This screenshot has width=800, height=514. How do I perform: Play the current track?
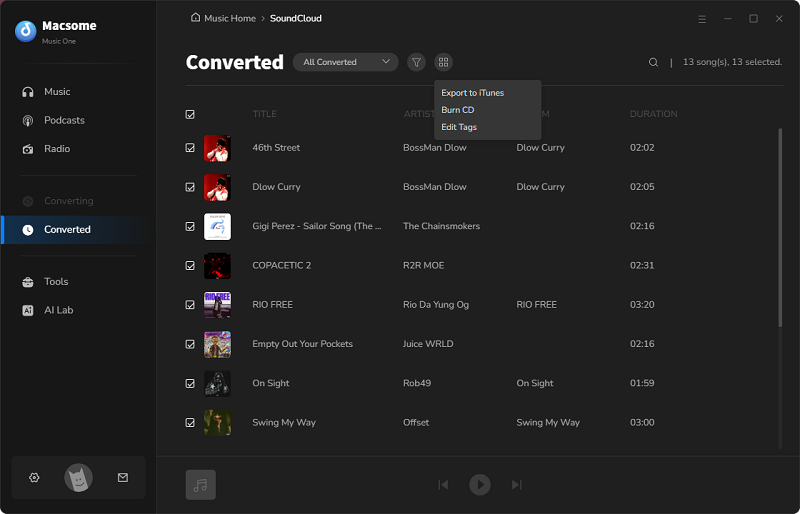coord(480,485)
